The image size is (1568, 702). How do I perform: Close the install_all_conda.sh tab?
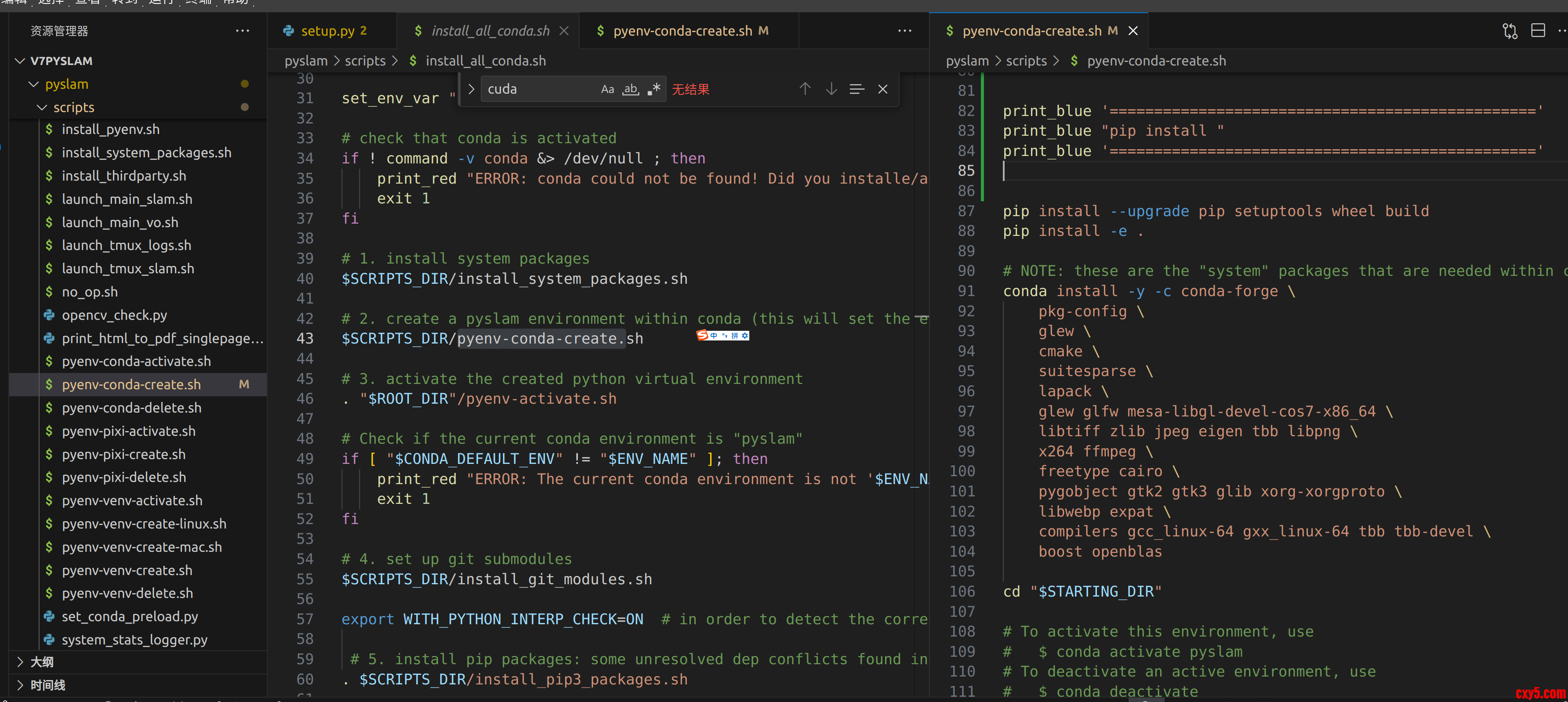click(564, 30)
